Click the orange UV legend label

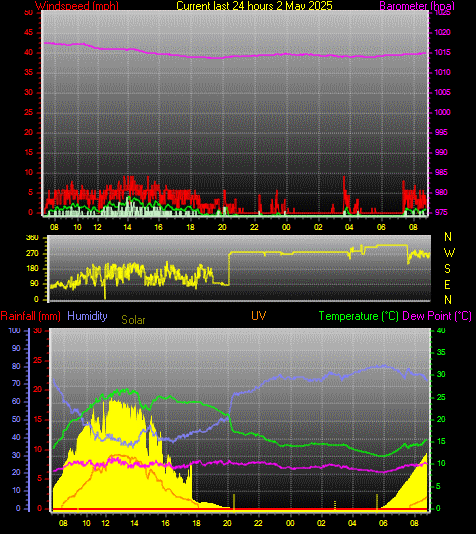pos(258,315)
